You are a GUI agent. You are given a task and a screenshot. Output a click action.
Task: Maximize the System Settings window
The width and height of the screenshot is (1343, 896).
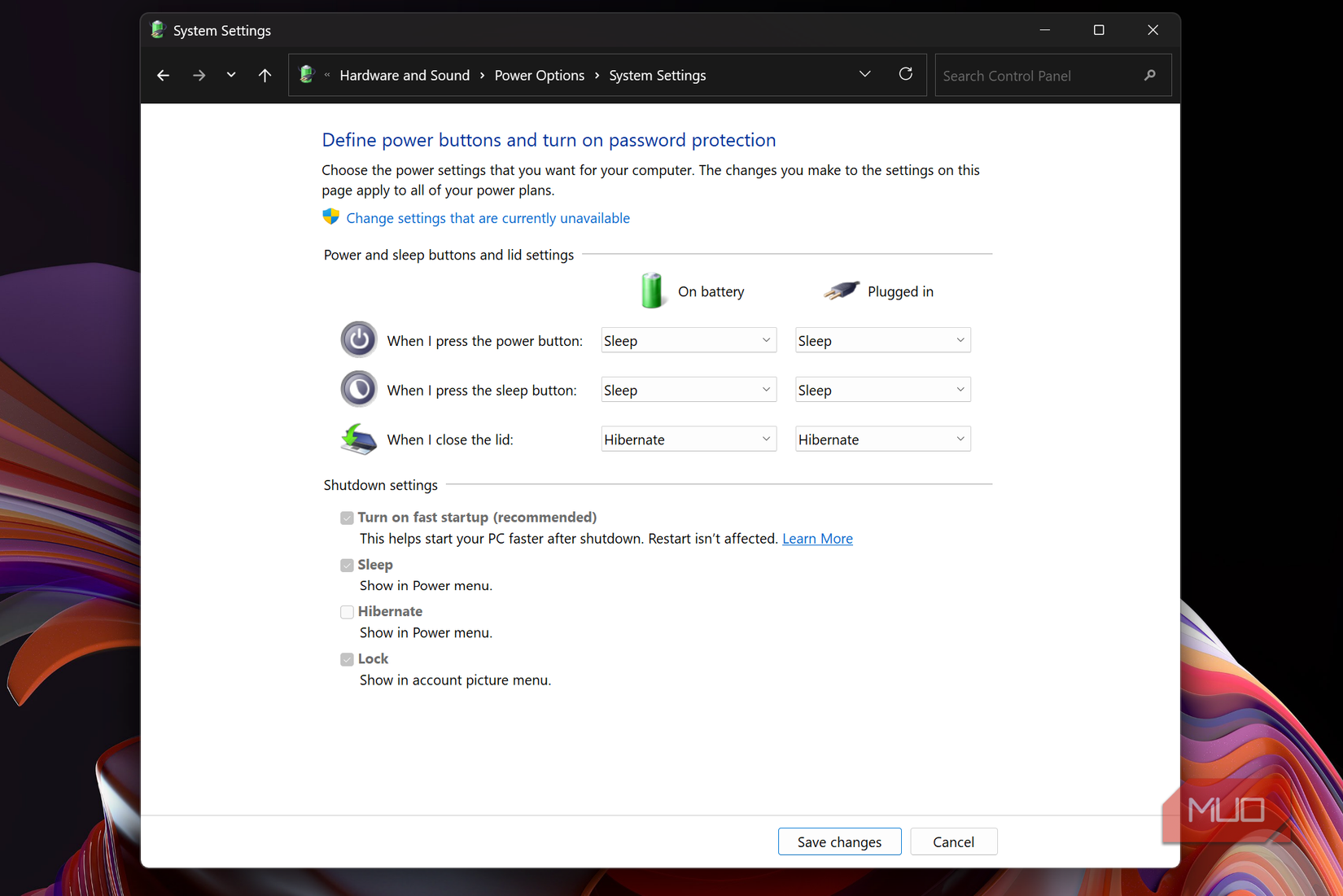[x=1099, y=30]
